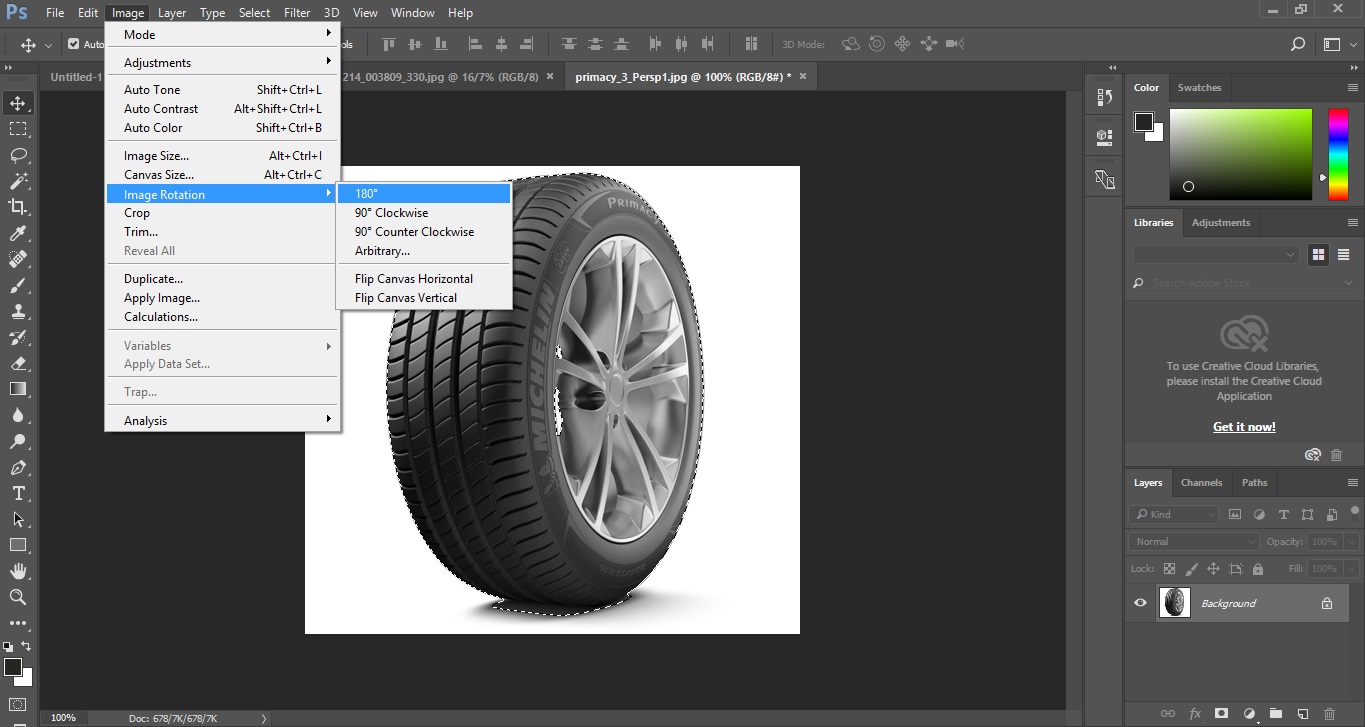Open the Normal blend mode dropdown
Screen dimensions: 1365x727
pos(1195,541)
